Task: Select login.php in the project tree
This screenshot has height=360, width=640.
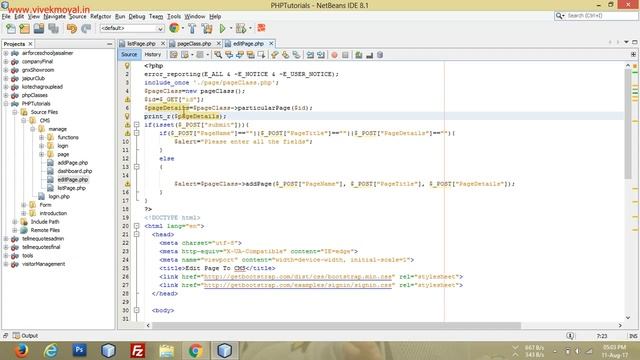Action: [x=59, y=196]
